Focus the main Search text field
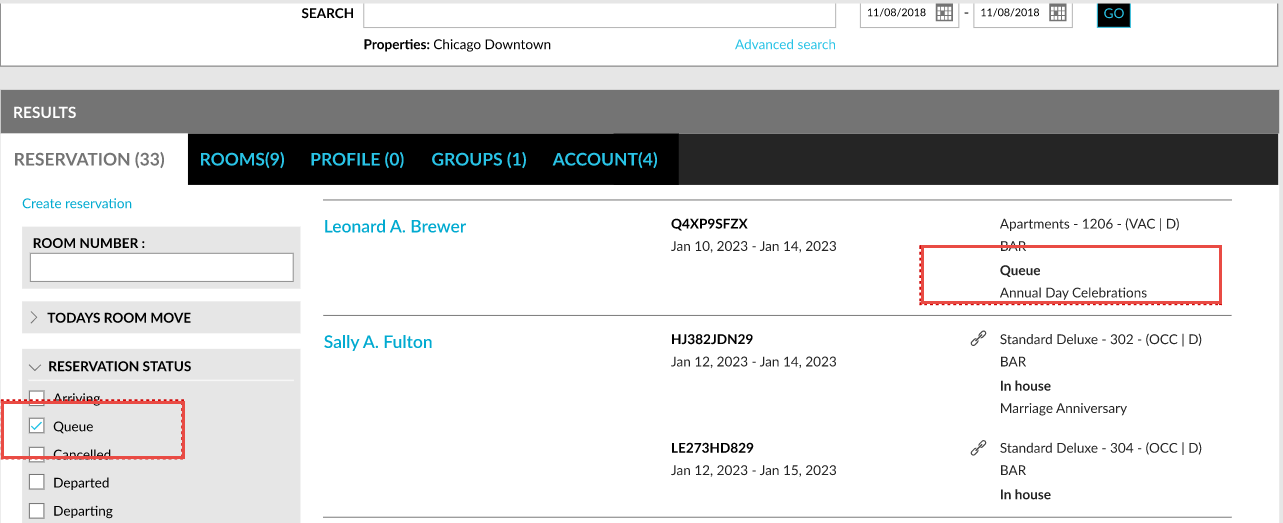 point(600,13)
